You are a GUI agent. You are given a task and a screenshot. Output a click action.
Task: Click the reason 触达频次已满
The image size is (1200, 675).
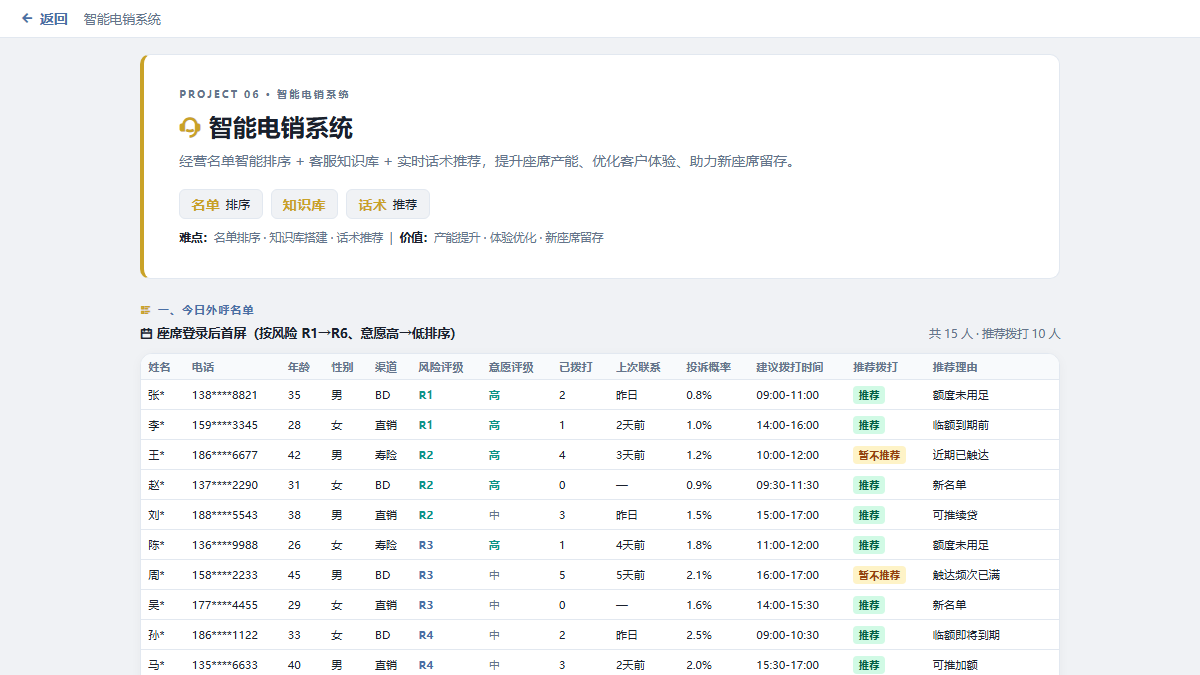pos(967,575)
